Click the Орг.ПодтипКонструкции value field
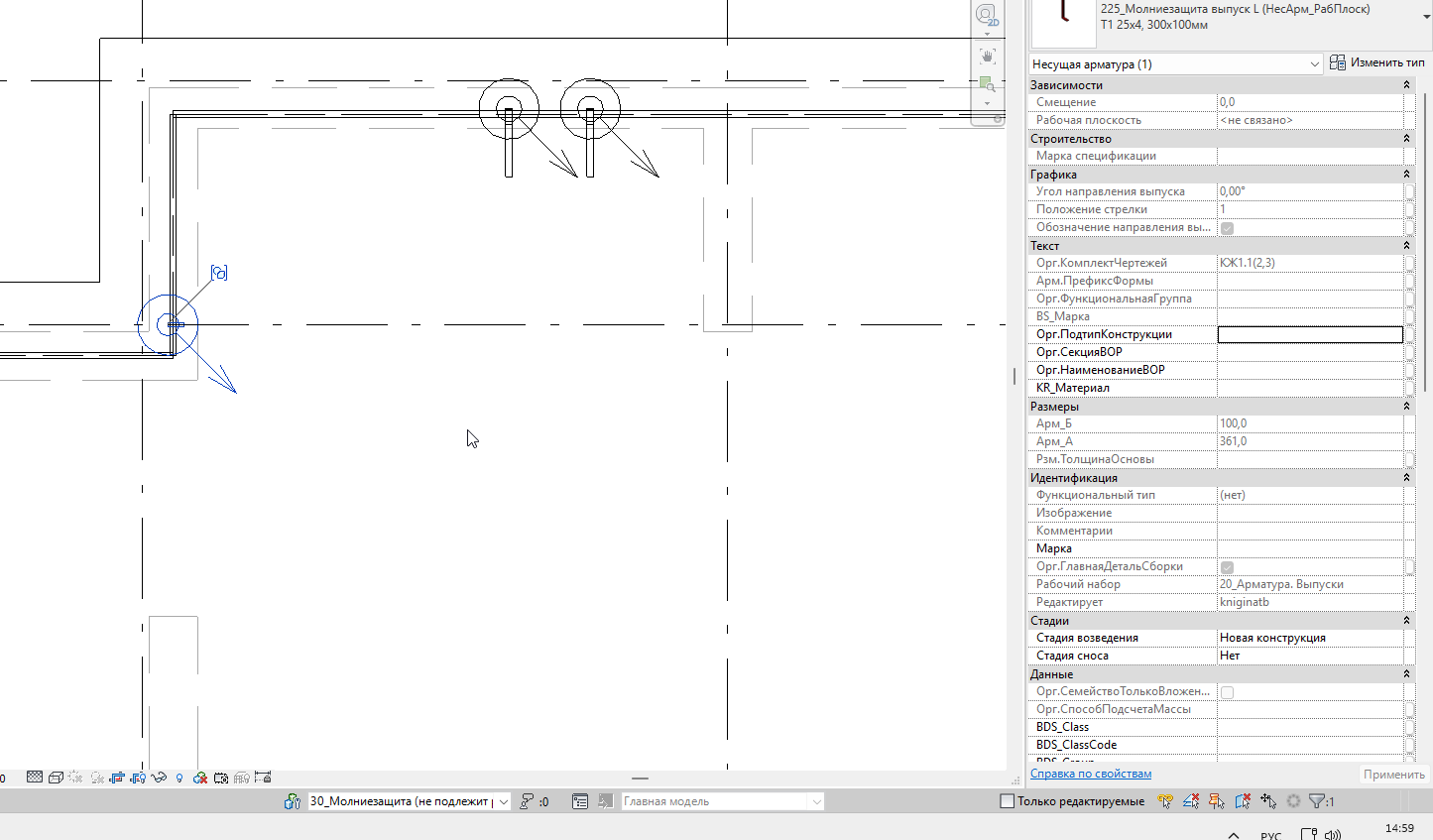Screen dimensions: 1433x840 pos(1310,335)
